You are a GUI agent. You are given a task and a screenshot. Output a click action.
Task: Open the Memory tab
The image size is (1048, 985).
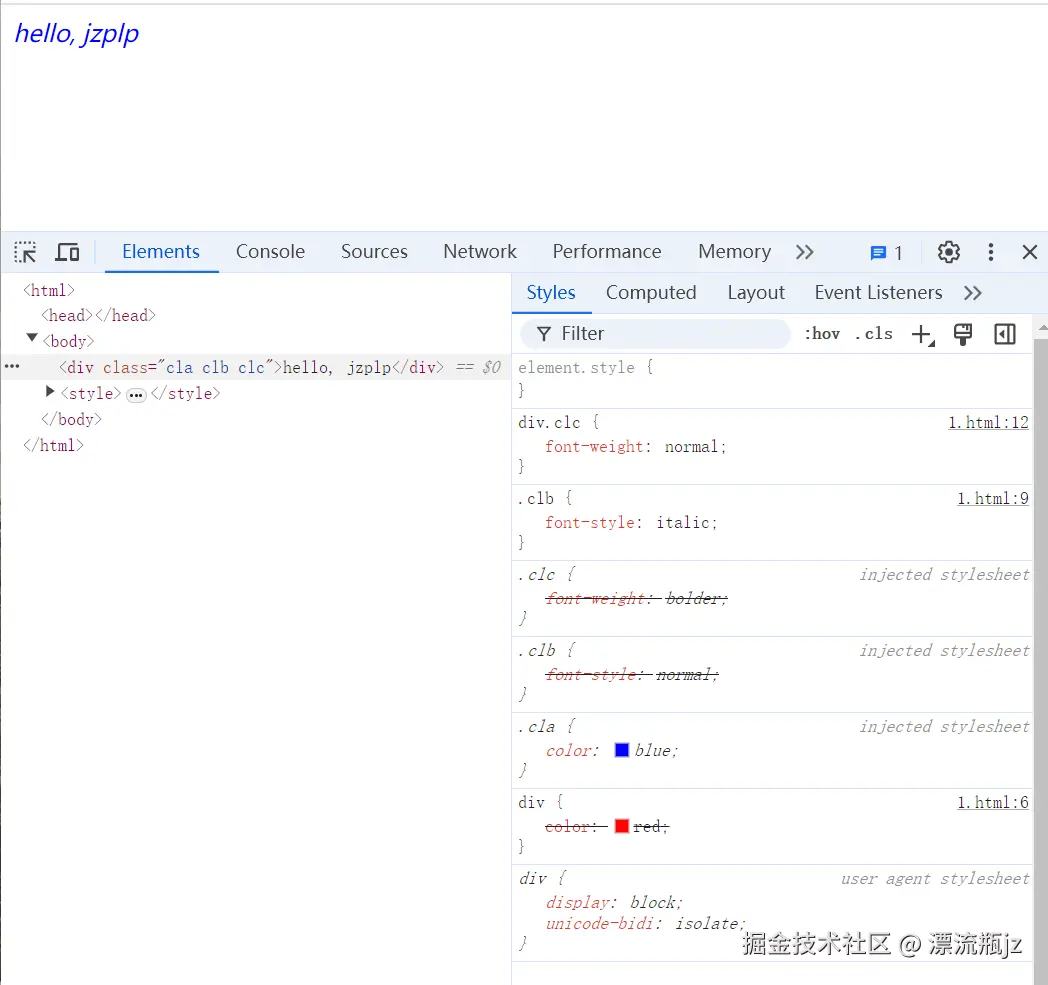735,251
